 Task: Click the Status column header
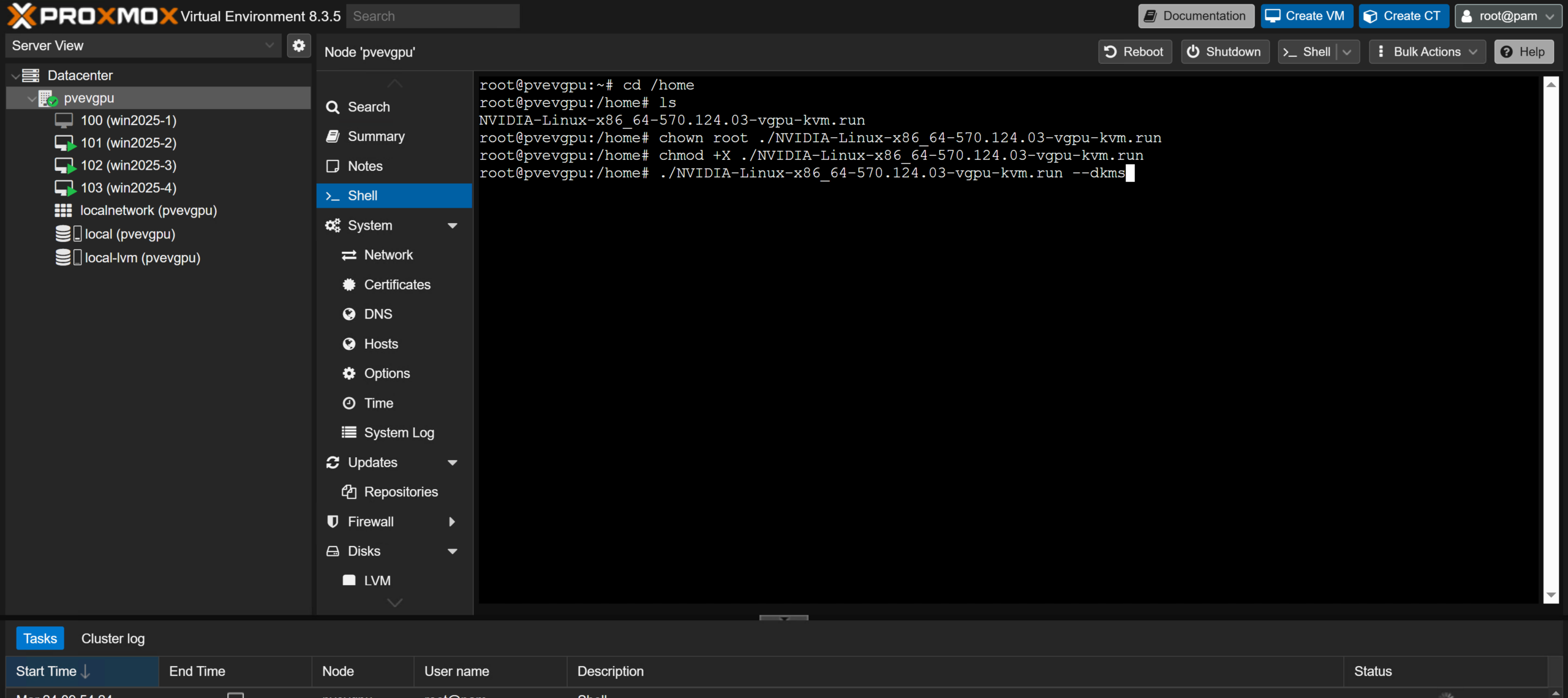1444,671
